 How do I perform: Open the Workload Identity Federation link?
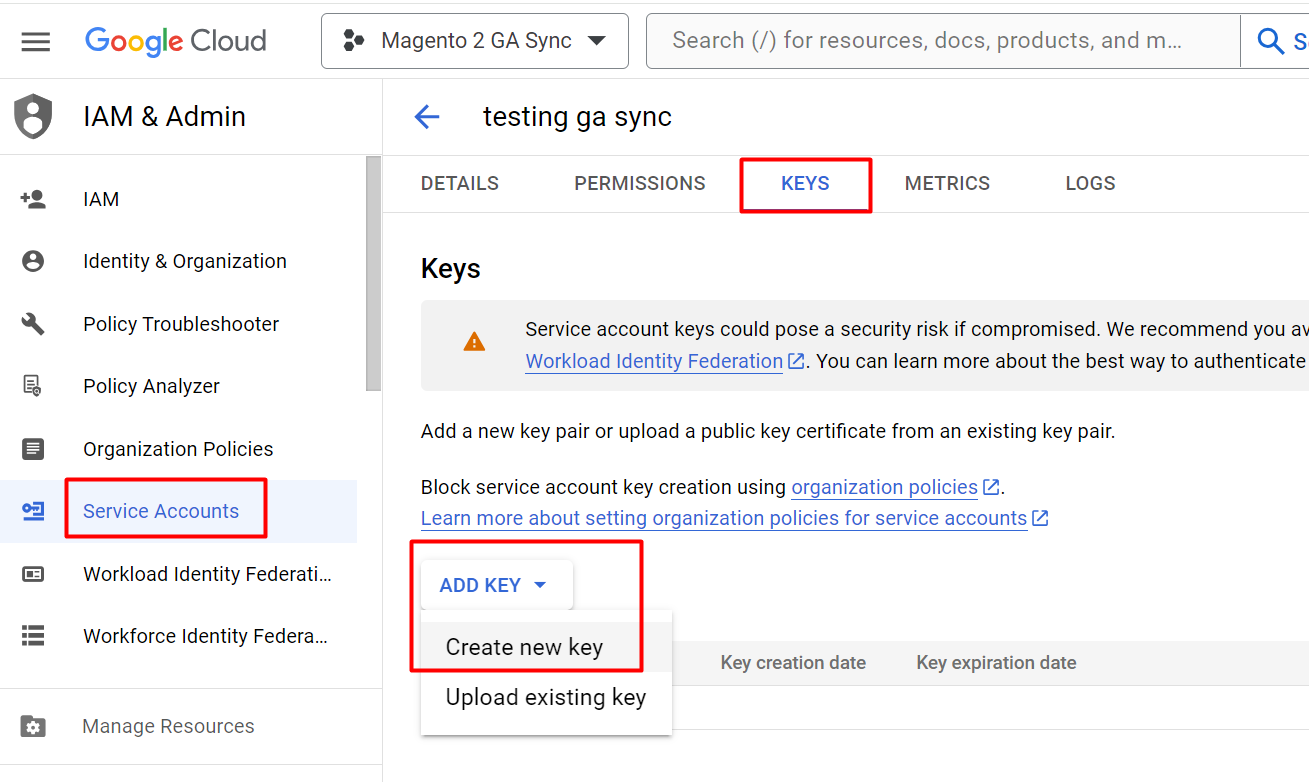pyautogui.click(x=654, y=361)
